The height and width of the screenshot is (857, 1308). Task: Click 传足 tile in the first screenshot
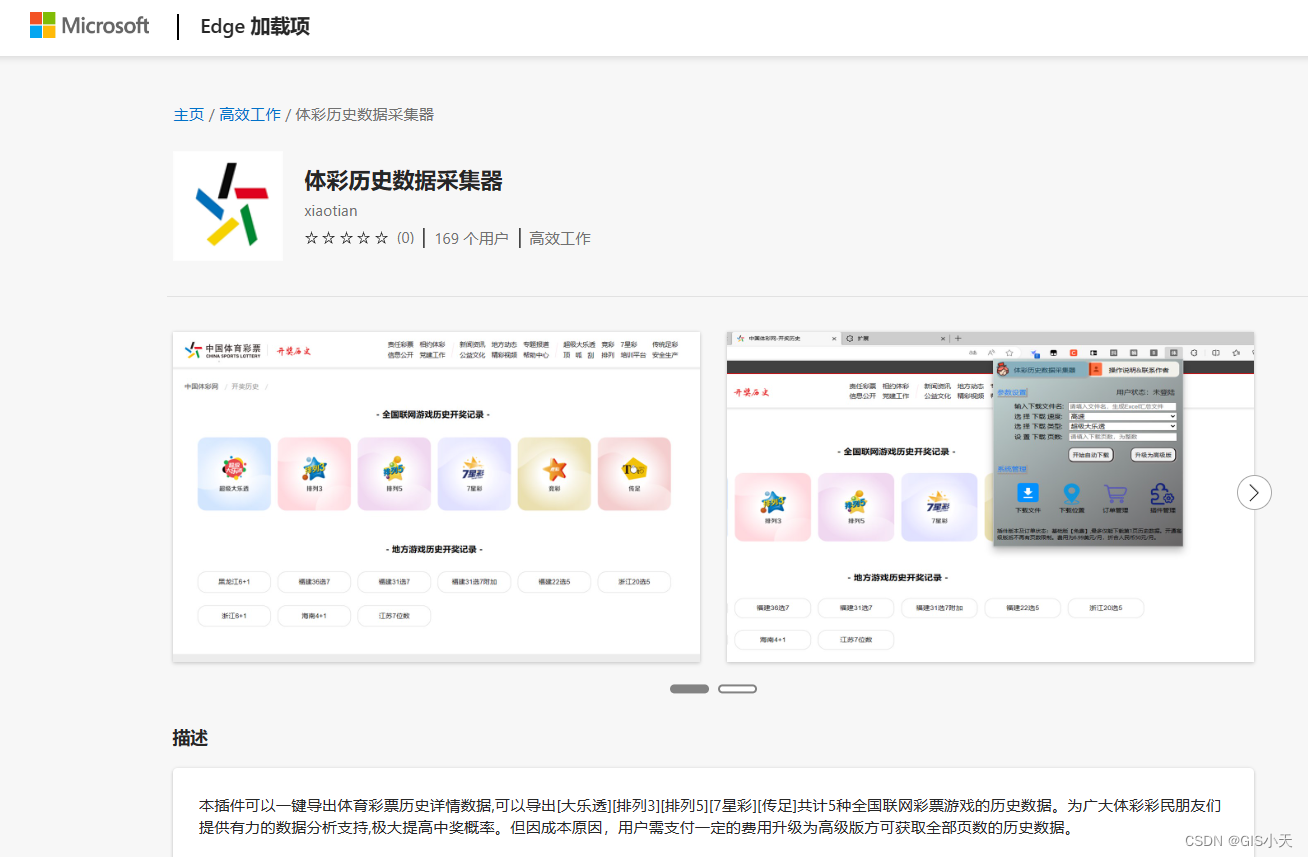tap(634, 474)
